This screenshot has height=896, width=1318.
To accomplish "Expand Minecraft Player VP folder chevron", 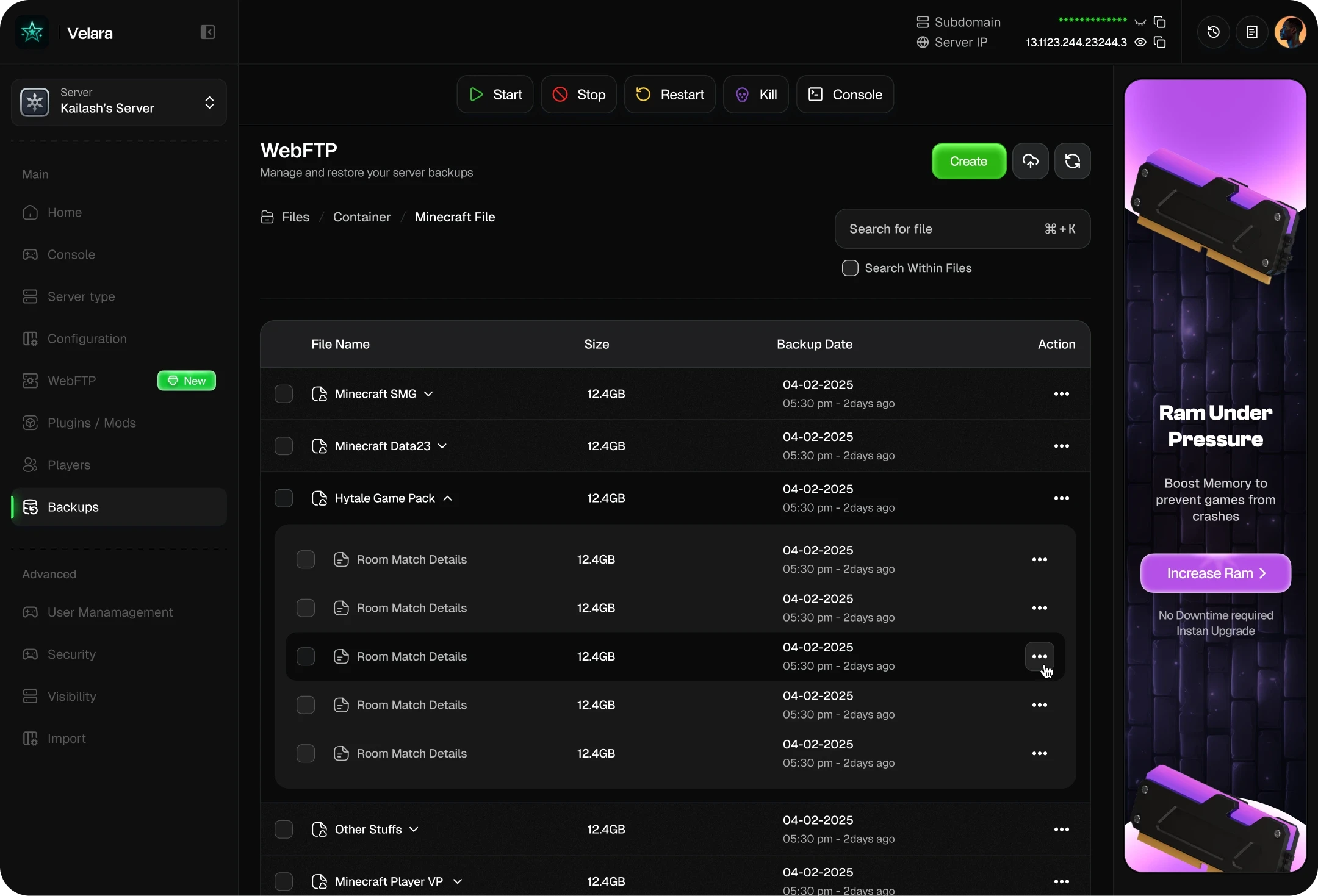I will (x=458, y=881).
